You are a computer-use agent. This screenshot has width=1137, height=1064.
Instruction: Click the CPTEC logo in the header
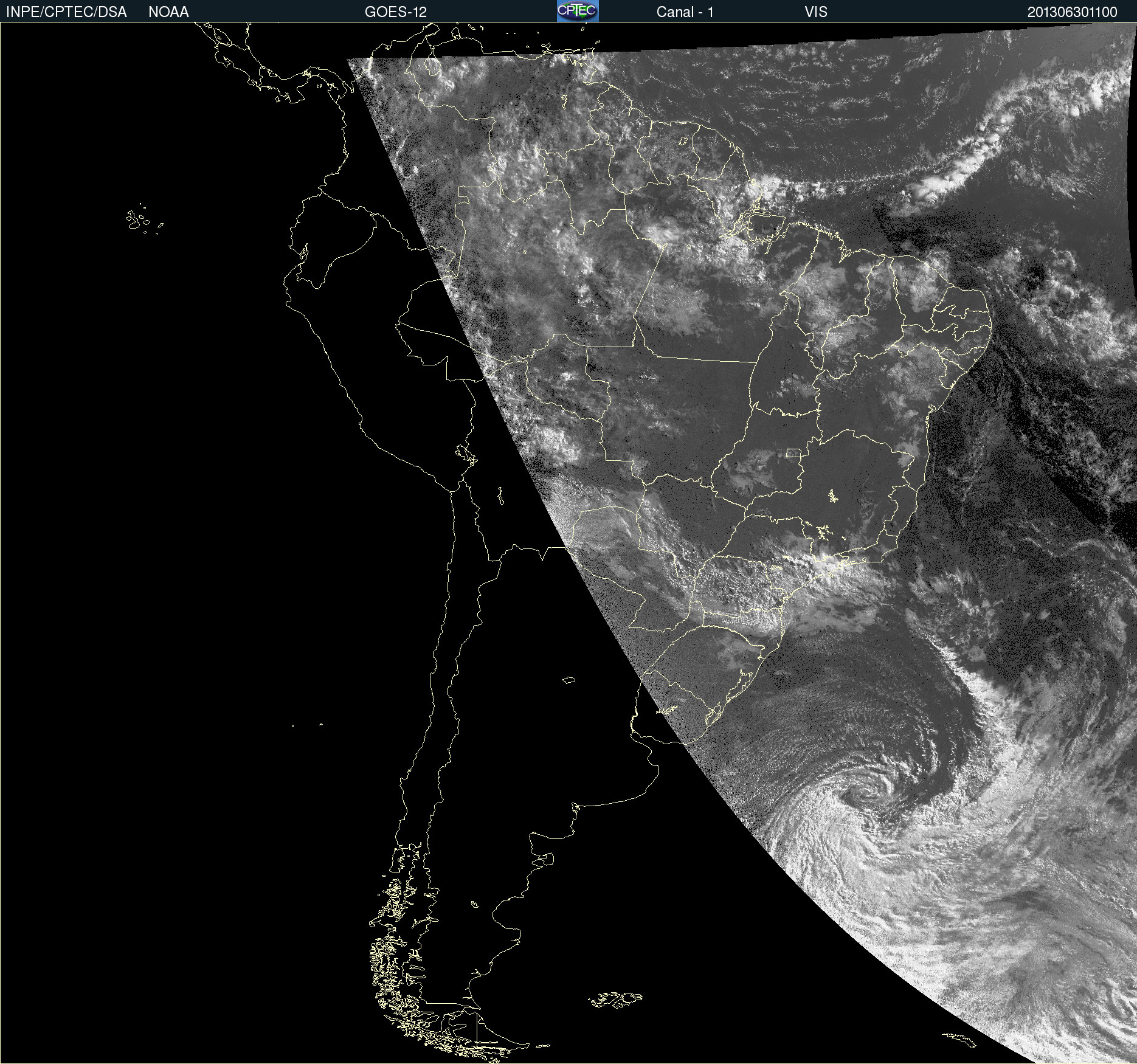tap(578, 11)
